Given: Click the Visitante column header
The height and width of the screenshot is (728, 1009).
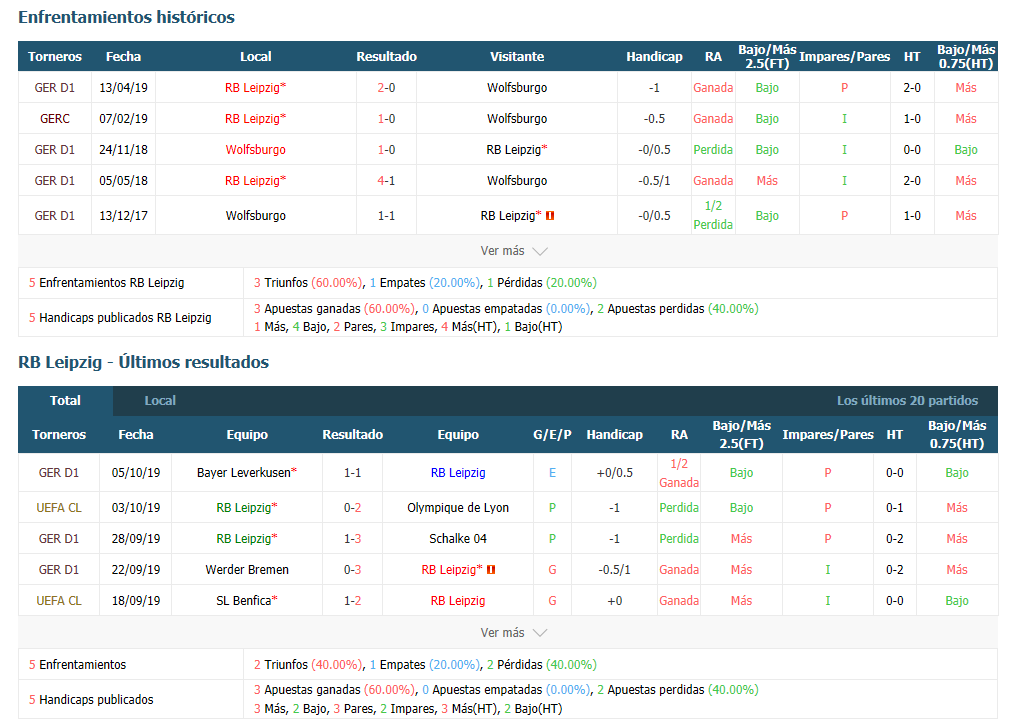Looking at the screenshot, I should [517, 57].
